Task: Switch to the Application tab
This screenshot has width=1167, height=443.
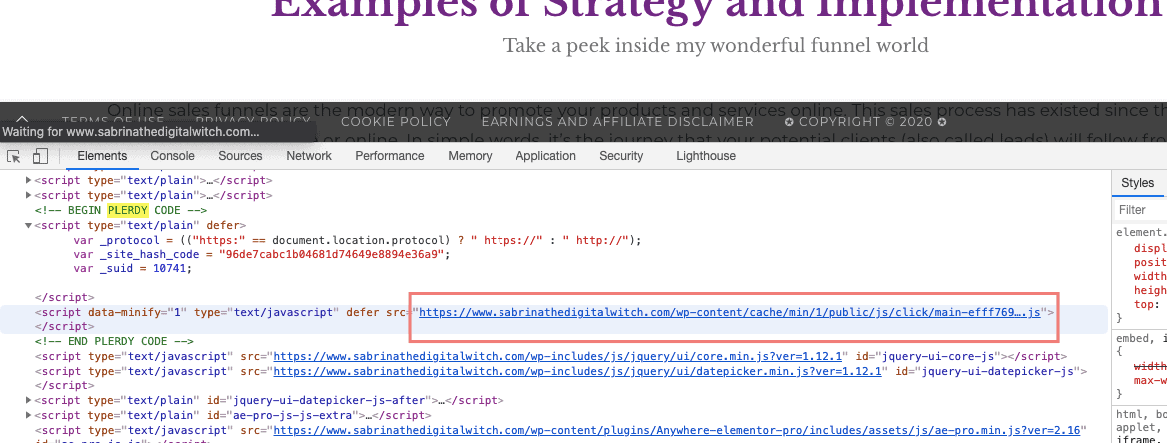Action: [x=545, y=156]
